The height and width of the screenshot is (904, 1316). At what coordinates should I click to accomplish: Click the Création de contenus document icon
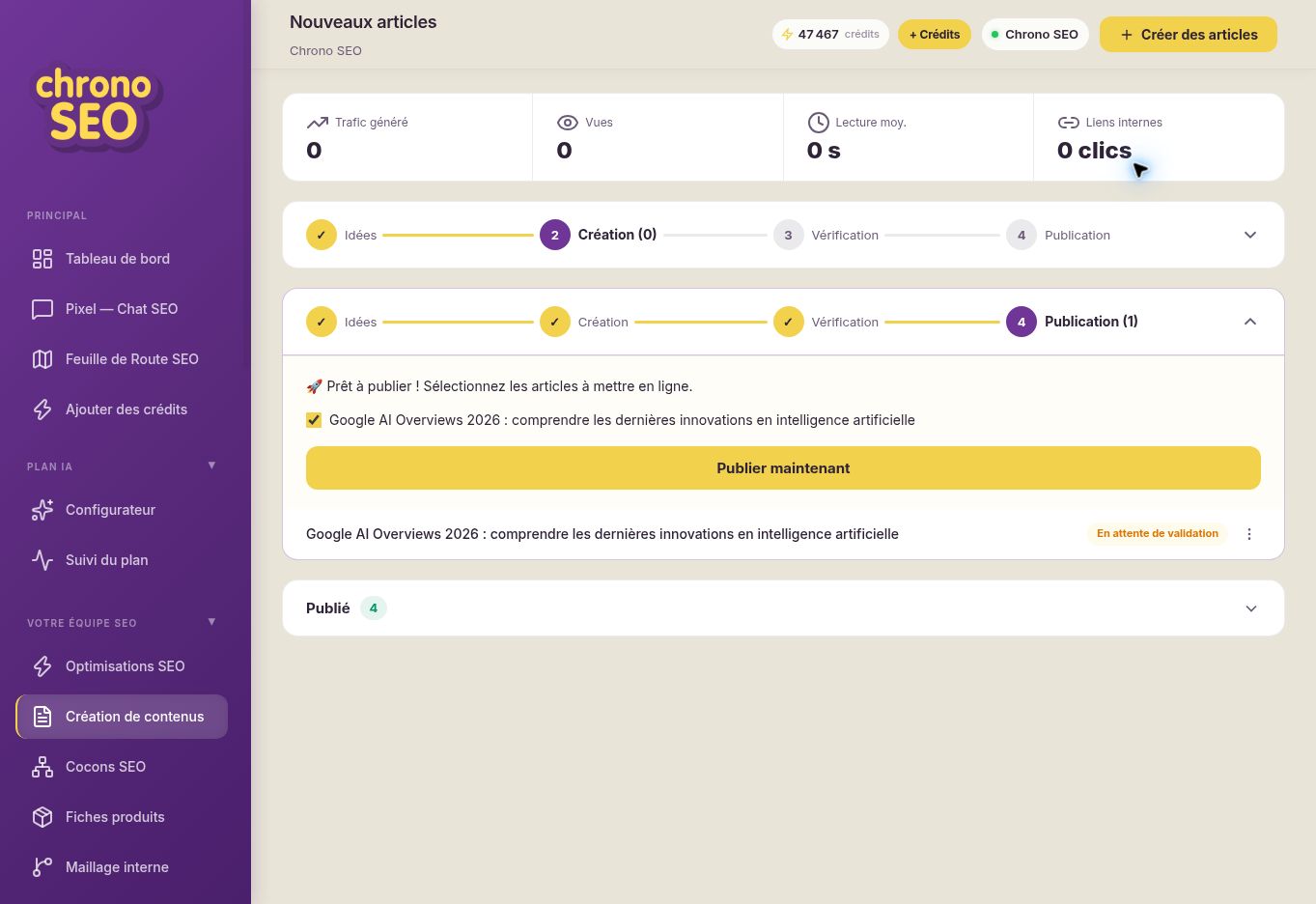tap(42, 717)
